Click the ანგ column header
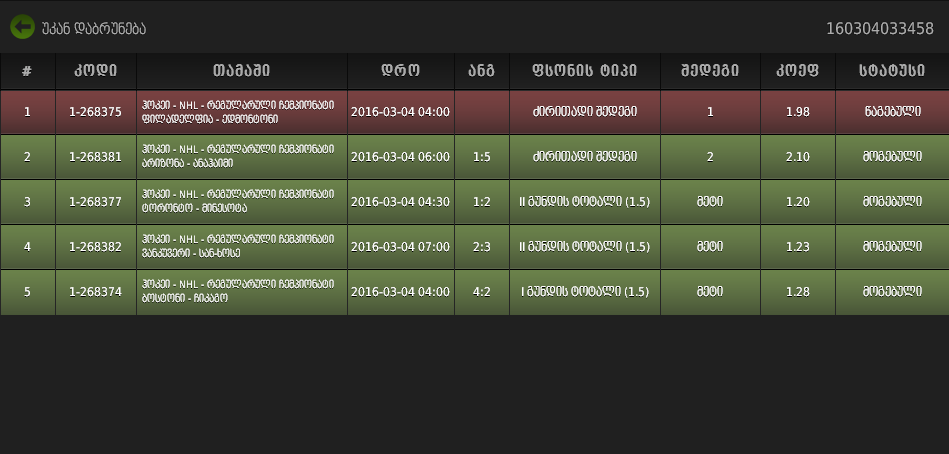The width and height of the screenshot is (949, 454). pyautogui.click(x=482, y=71)
